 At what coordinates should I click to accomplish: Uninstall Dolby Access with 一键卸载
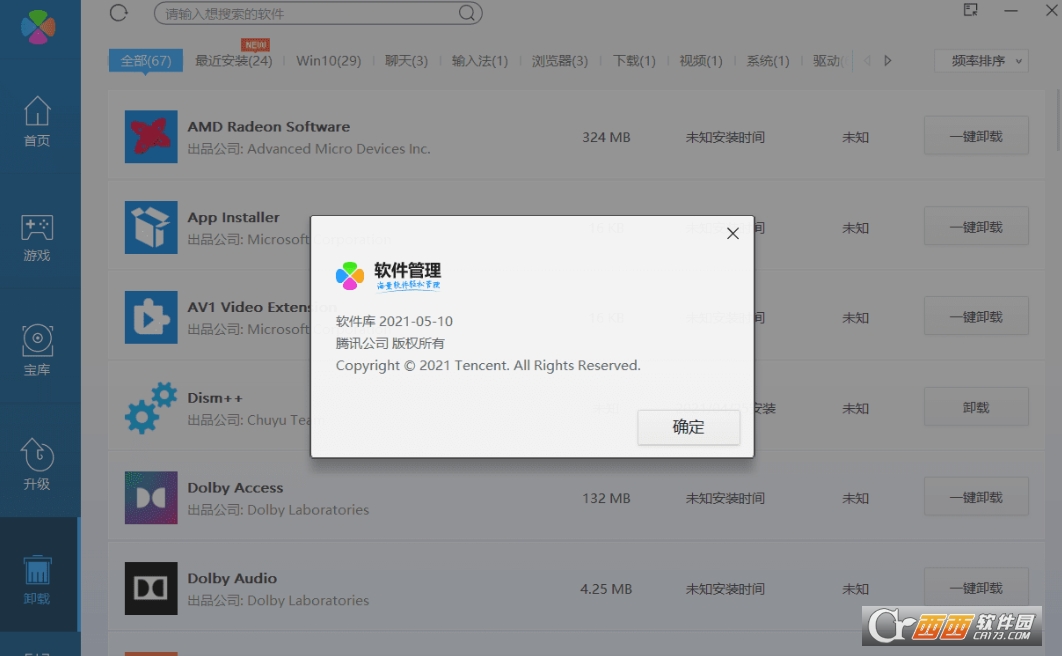point(976,497)
